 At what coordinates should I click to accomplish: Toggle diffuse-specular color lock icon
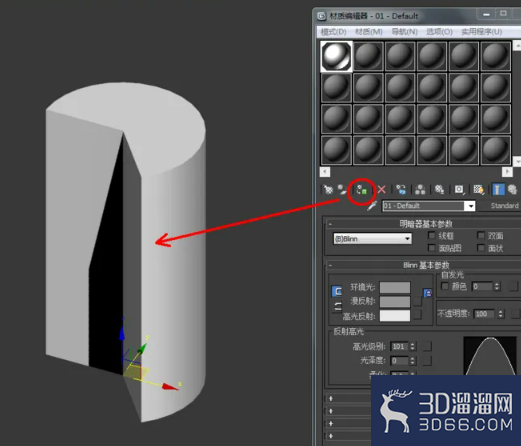(x=337, y=306)
